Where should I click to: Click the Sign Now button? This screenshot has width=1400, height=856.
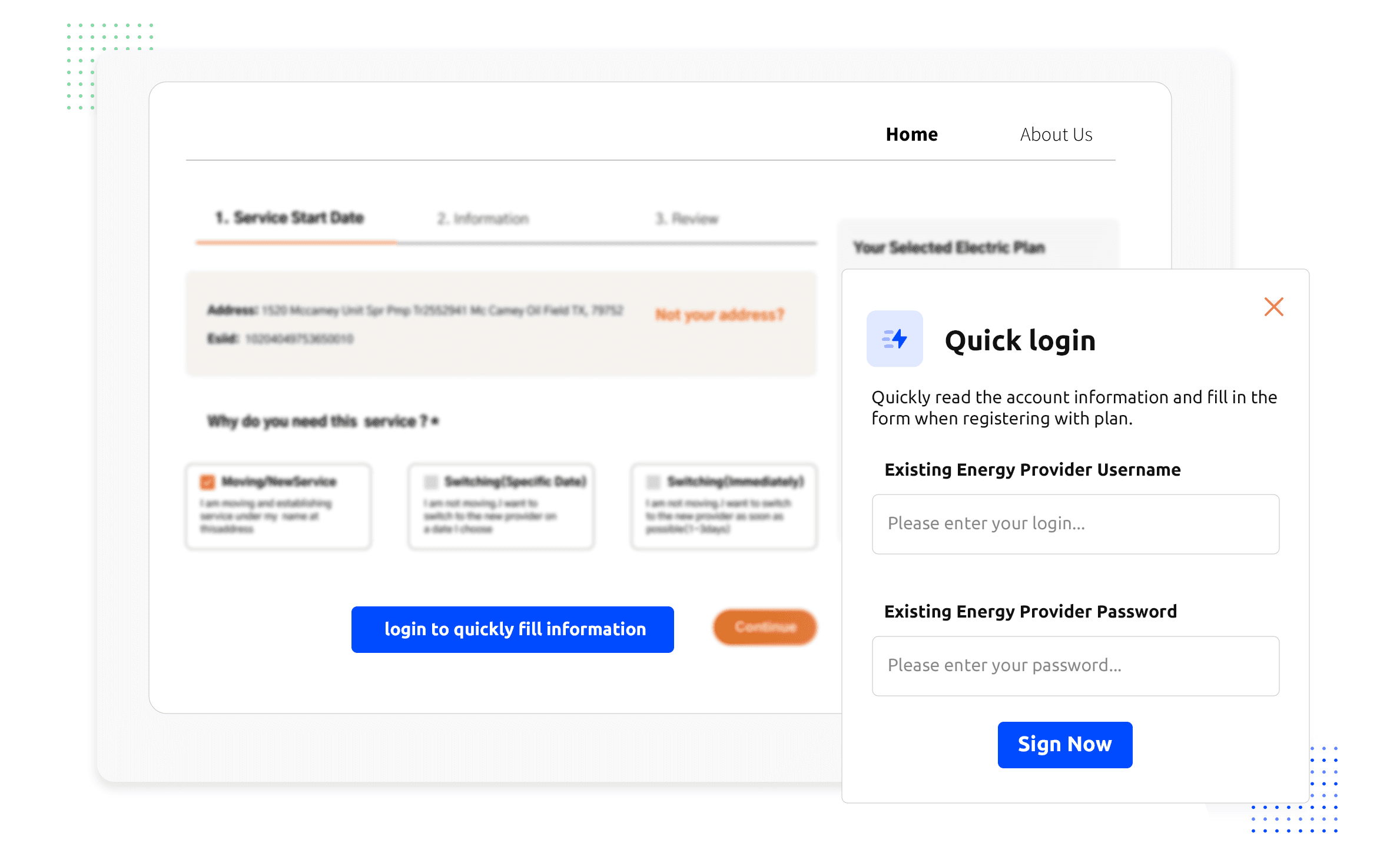(x=1064, y=745)
